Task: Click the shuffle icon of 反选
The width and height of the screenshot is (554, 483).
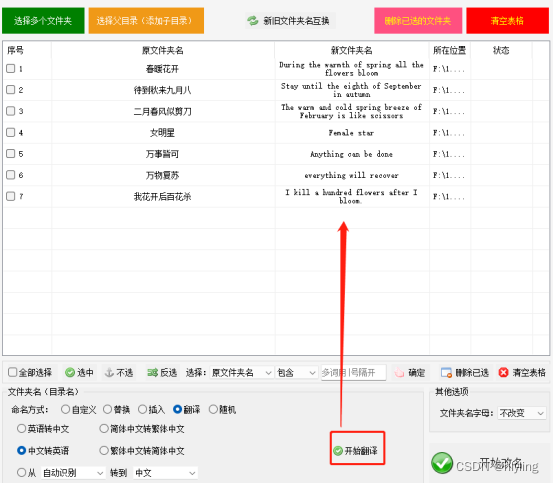Action: pyautogui.click(x=153, y=372)
